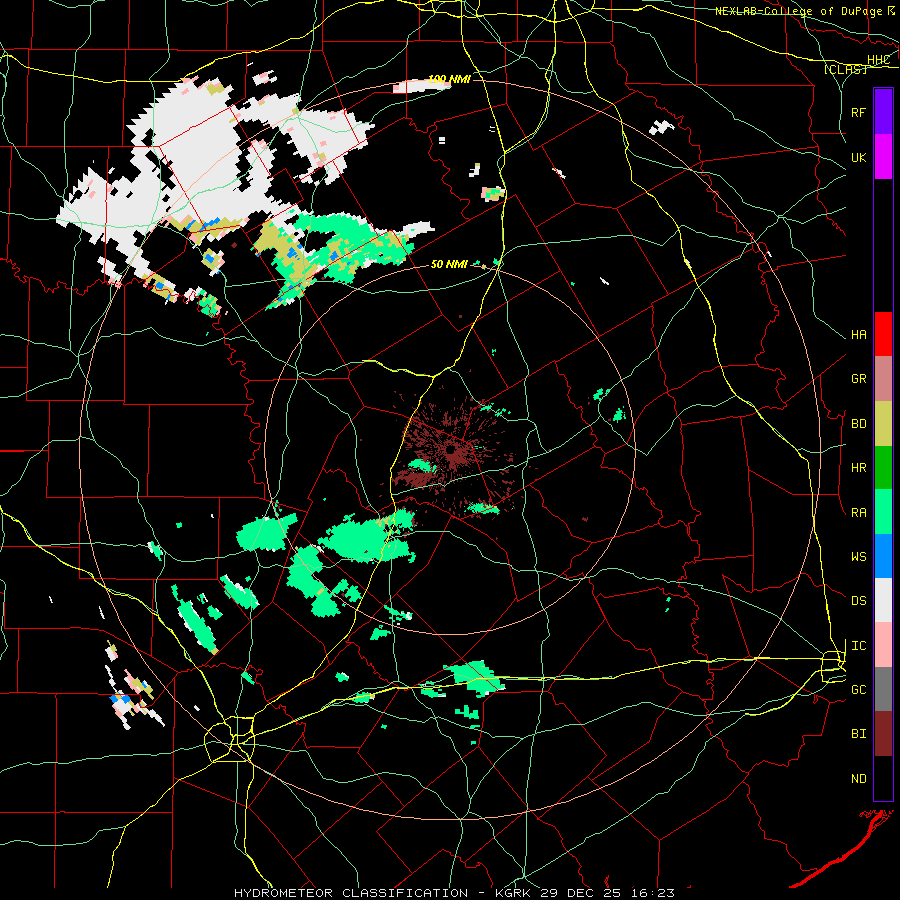Screen dimensions: 900x900
Task: Select the light pink IC legend swatch
Action: [883, 645]
